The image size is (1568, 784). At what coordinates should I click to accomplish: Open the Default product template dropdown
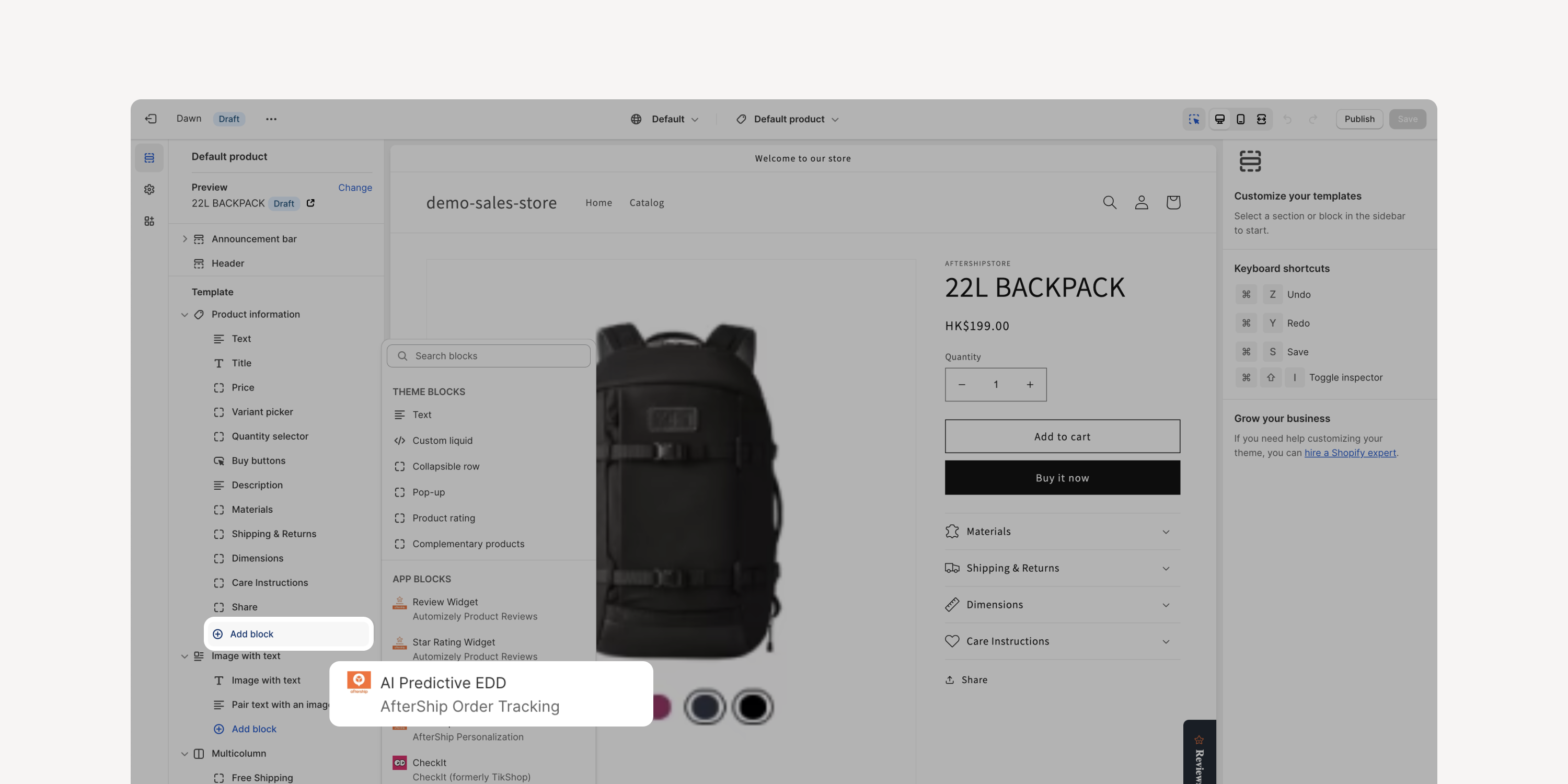pos(788,119)
